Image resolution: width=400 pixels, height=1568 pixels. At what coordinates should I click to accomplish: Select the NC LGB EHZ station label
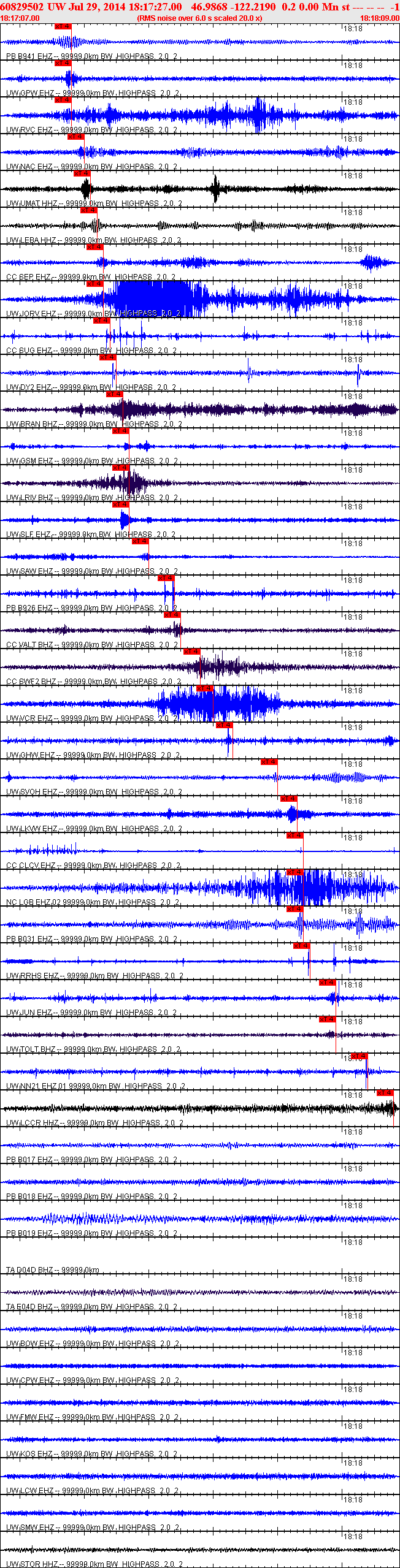pyautogui.click(x=29, y=902)
